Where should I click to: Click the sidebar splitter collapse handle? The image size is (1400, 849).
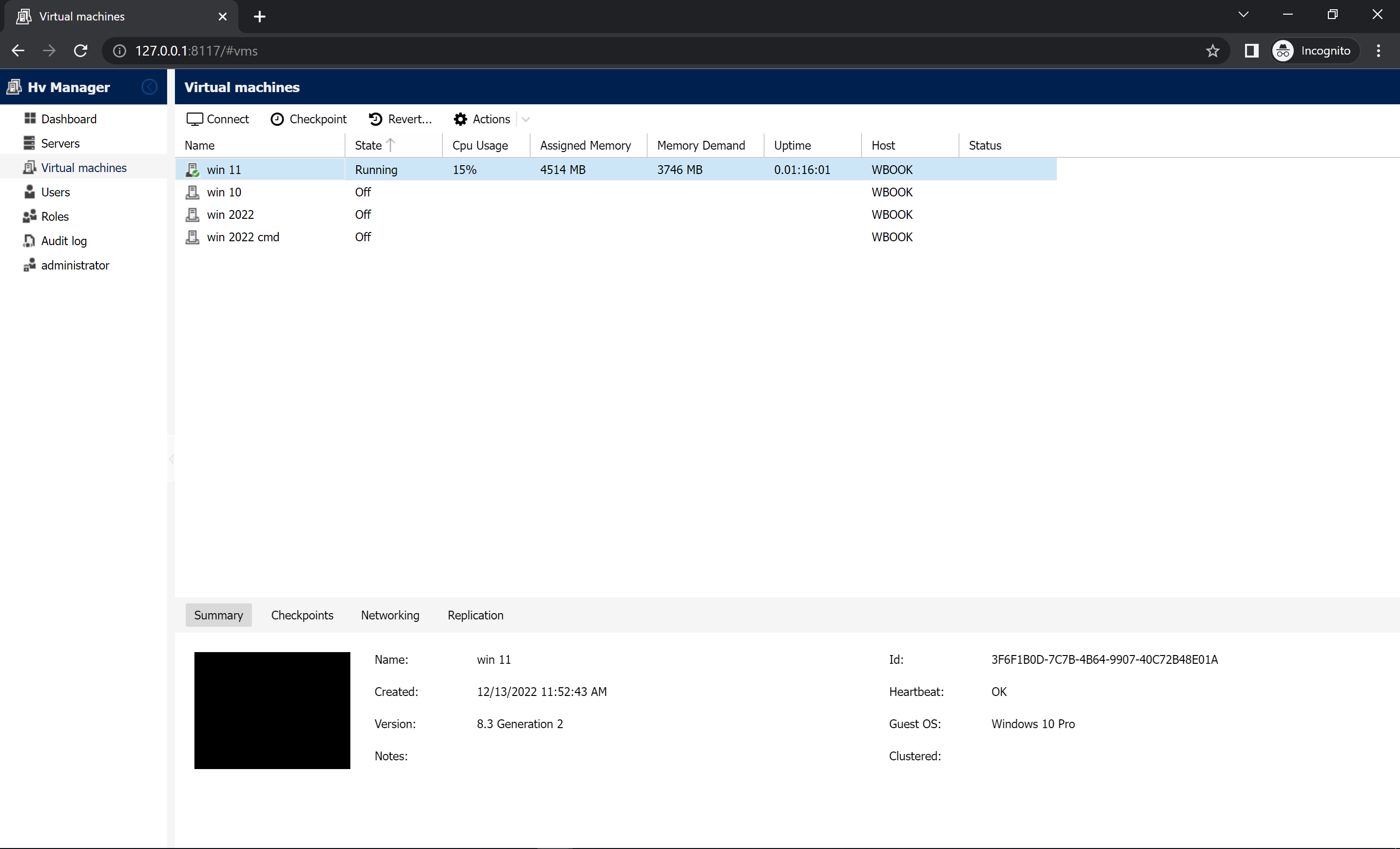171,459
